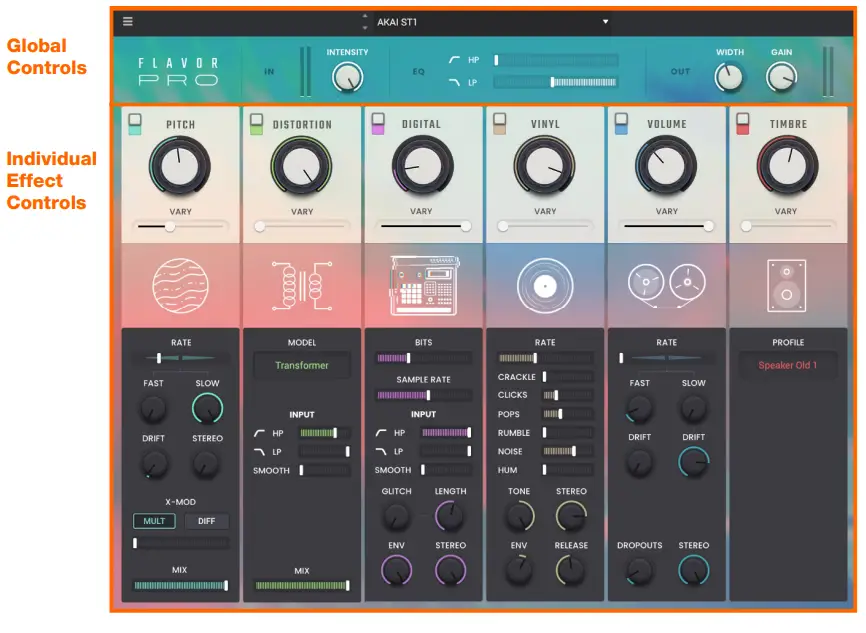Click the Timbre speaker illustration icon
This screenshot has height=633, width=866.
787,286
